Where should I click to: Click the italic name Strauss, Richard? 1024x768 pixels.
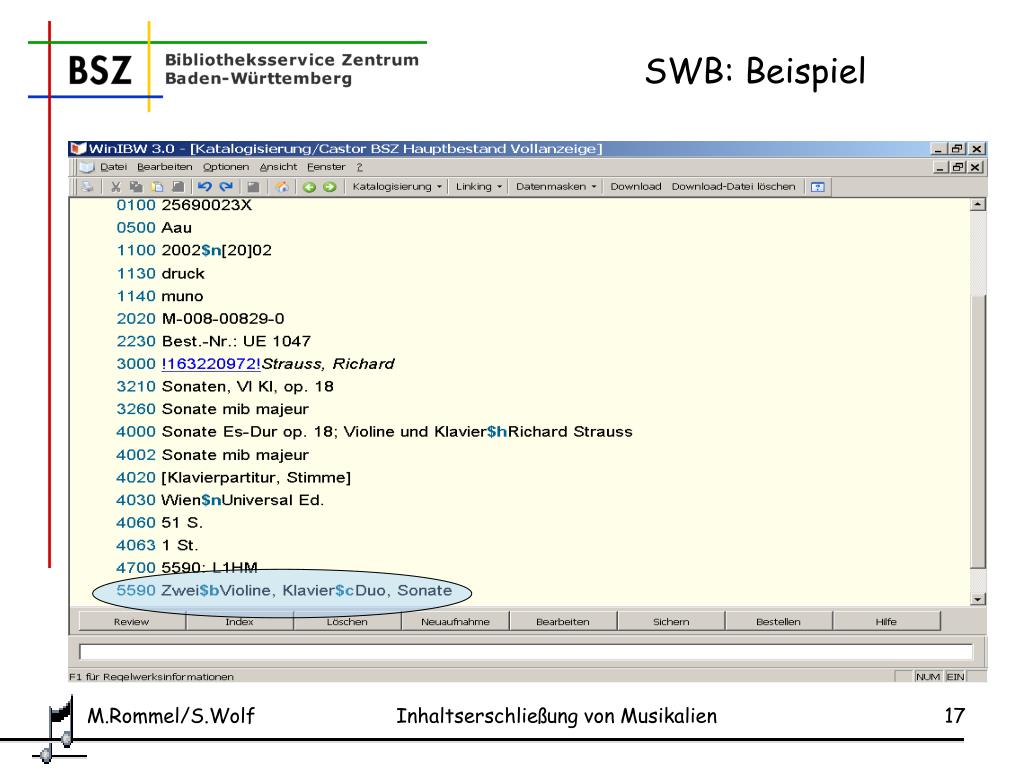coord(328,364)
